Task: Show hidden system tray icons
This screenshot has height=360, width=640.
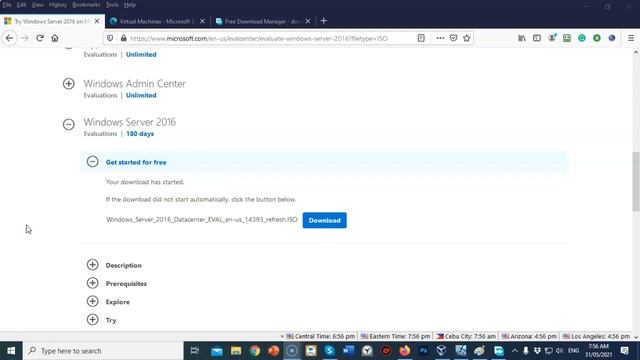Action: (x=514, y=351)
